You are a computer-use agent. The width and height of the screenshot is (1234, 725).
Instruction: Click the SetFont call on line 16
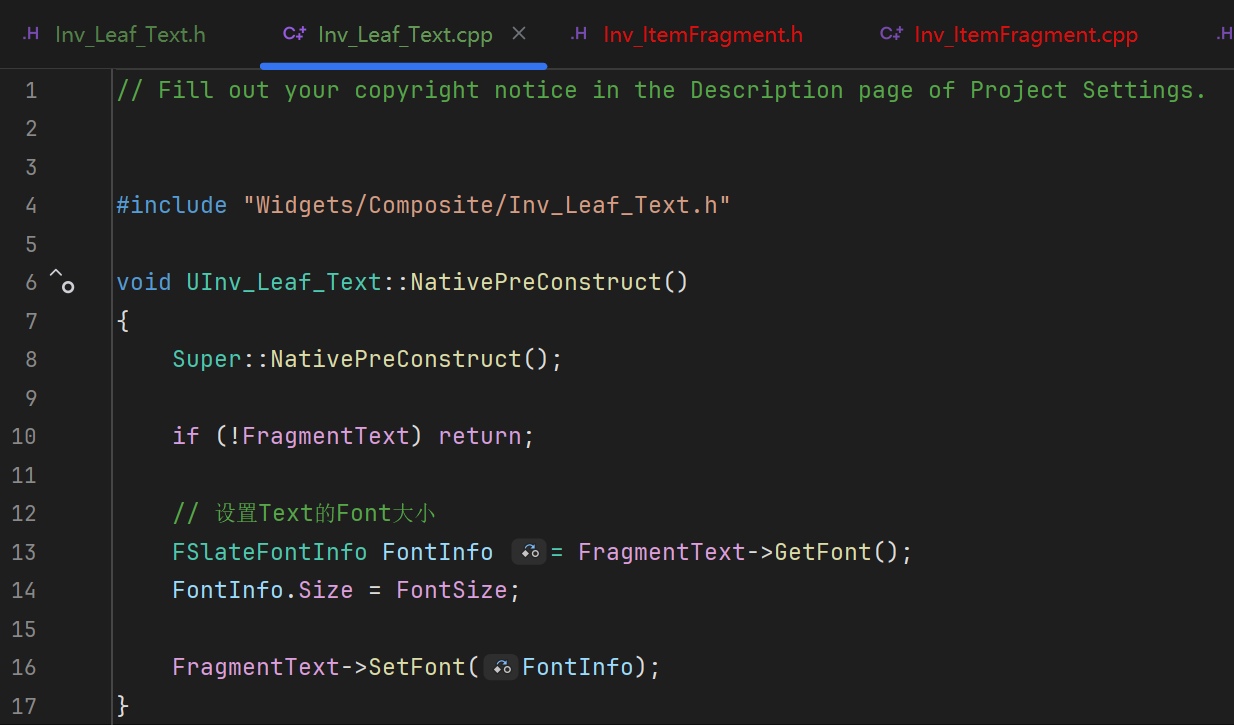tap(418, 667)
